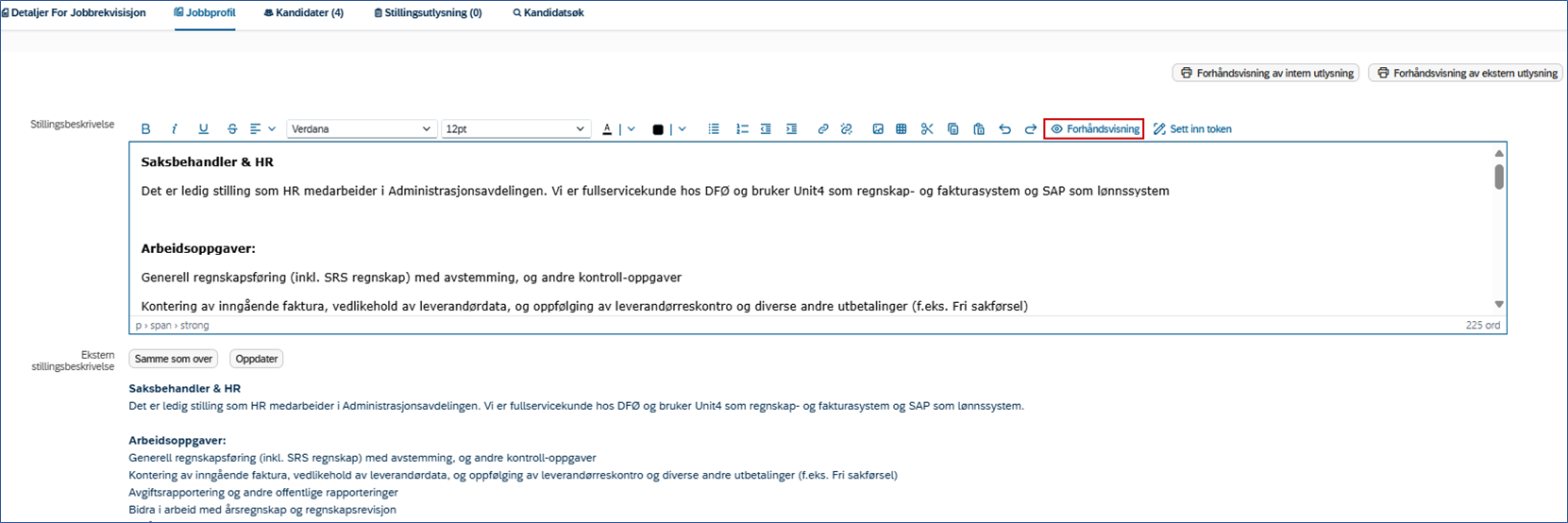The image size is (1568, 523).
Task: Click the 'strong' element path item
Action: [x=194, y=325]
